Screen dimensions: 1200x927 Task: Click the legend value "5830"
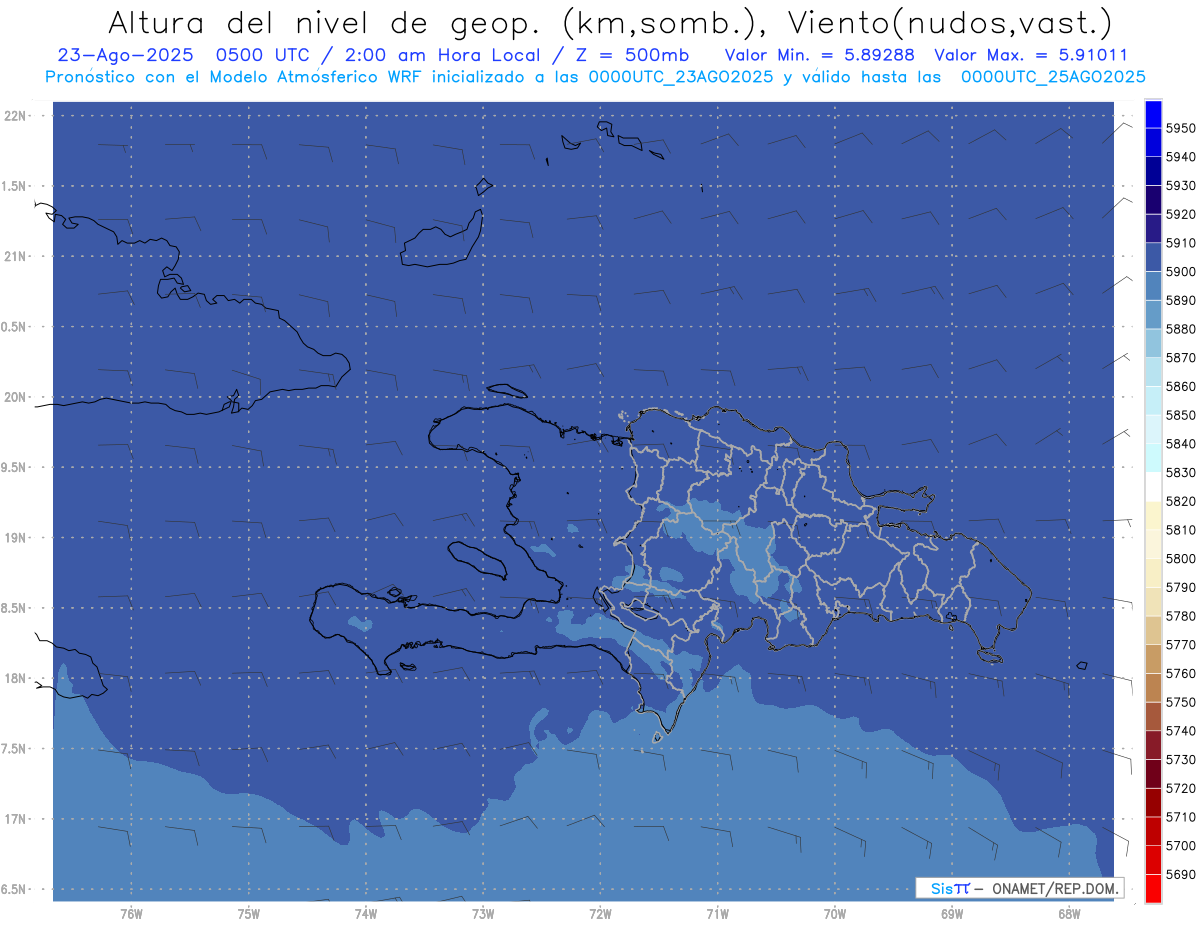tap(1181, 472)
